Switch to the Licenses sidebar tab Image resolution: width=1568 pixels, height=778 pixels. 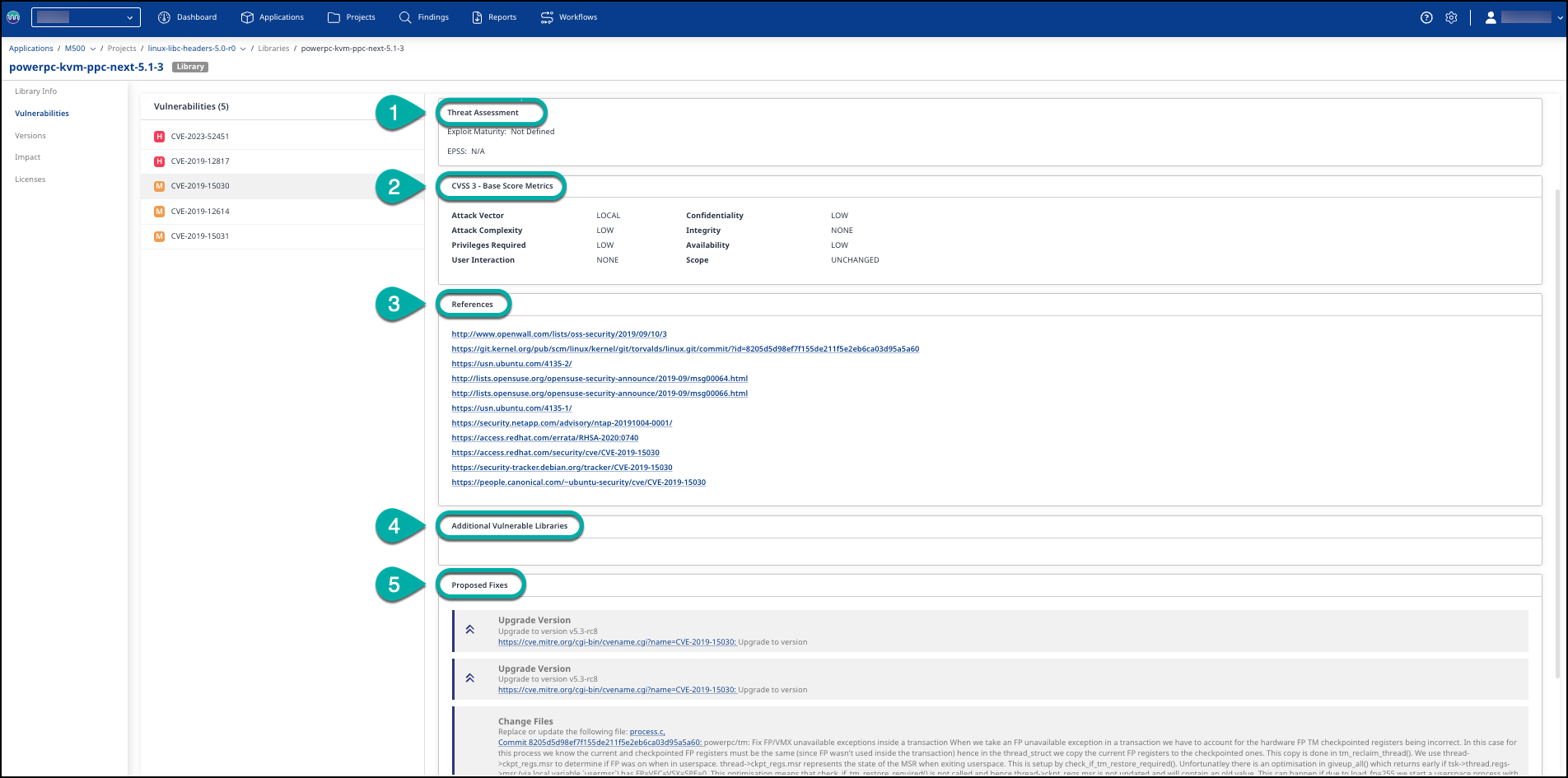click(x=30, y=179)
